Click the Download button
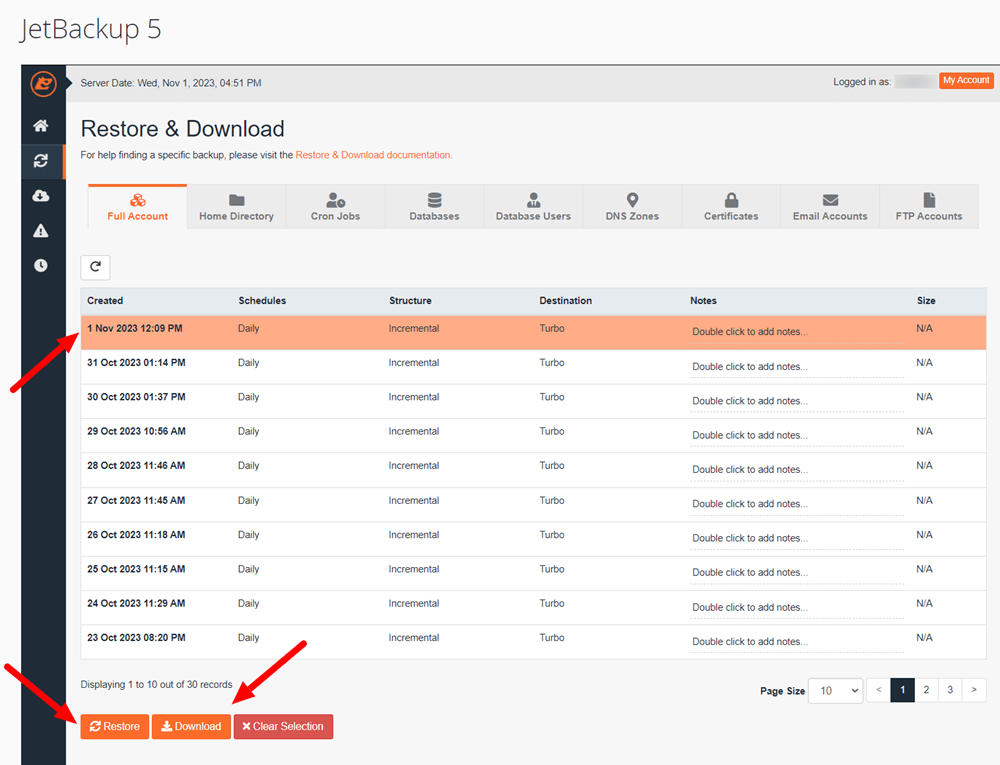The width and height of the screenshot is (1000, 765). pyautogui.click(x=191, y=727)
